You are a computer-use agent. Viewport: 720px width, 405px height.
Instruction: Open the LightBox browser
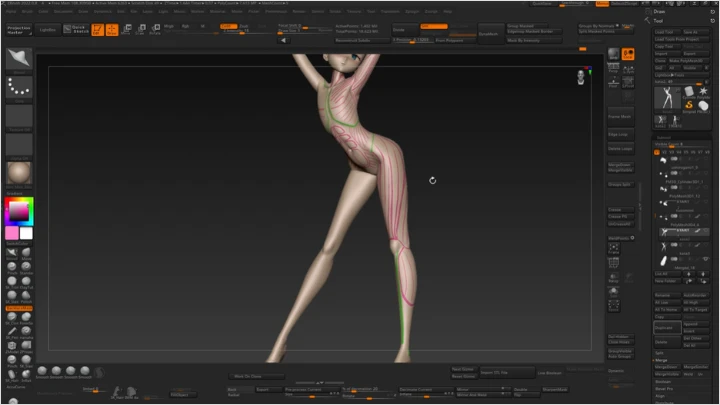click(48, 31)
